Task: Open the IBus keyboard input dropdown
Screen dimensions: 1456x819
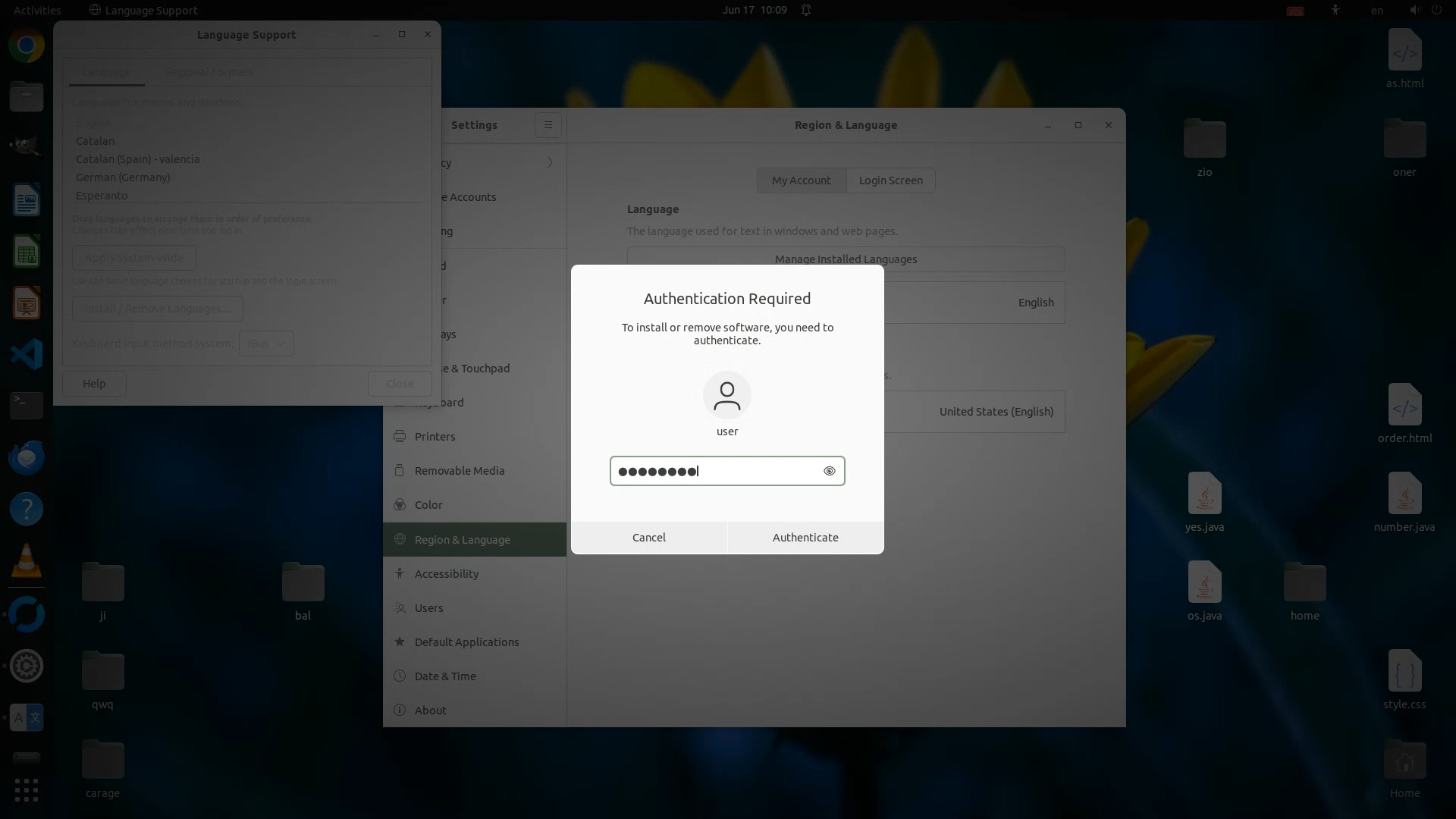Action: pyautogui.click(x=266, y=344)
